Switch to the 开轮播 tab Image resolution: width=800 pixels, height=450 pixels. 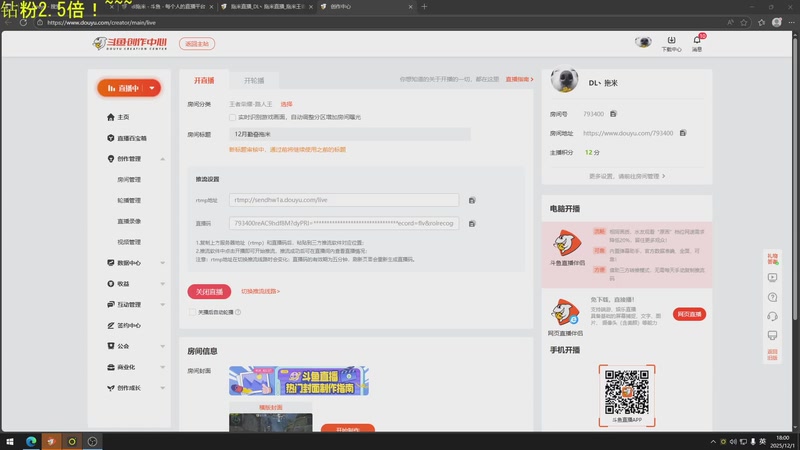pyautogui.click(x=254, y=80)
